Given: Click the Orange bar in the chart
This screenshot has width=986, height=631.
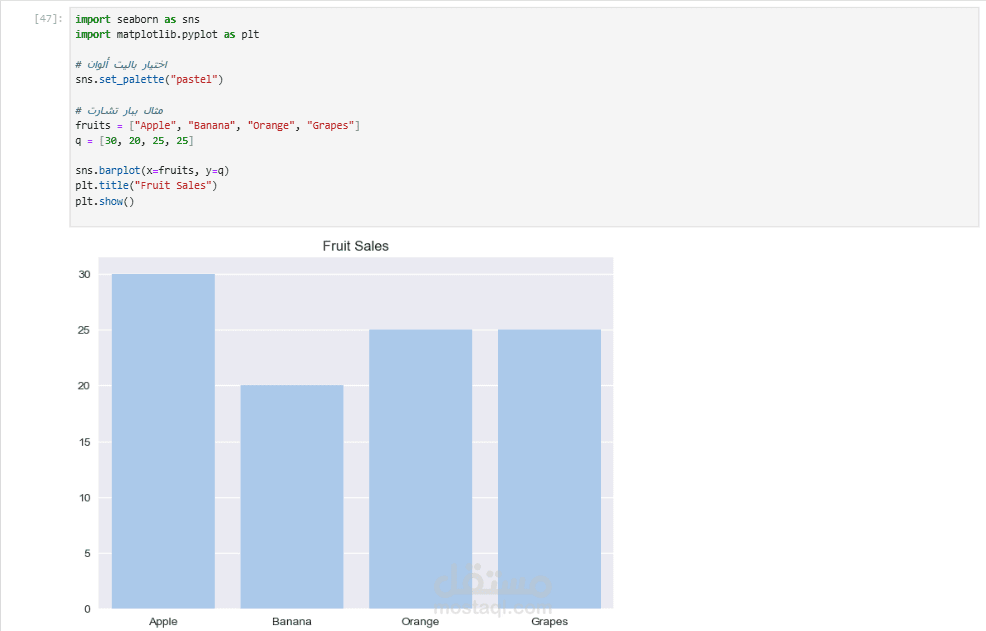Looking at the screenshot, I should (x=421, y=469).
